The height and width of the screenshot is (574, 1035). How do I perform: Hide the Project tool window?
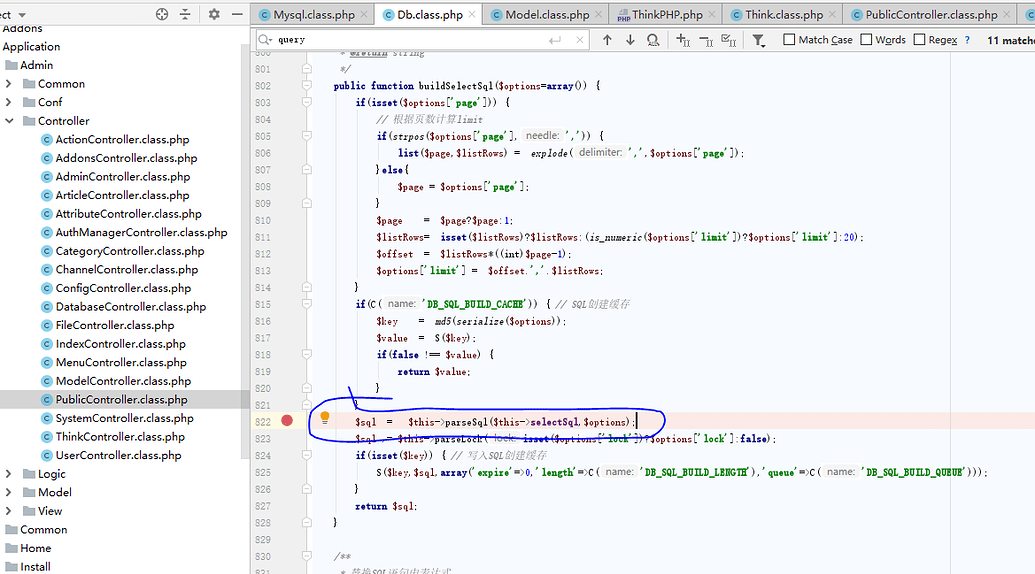[x=237, y=14]
